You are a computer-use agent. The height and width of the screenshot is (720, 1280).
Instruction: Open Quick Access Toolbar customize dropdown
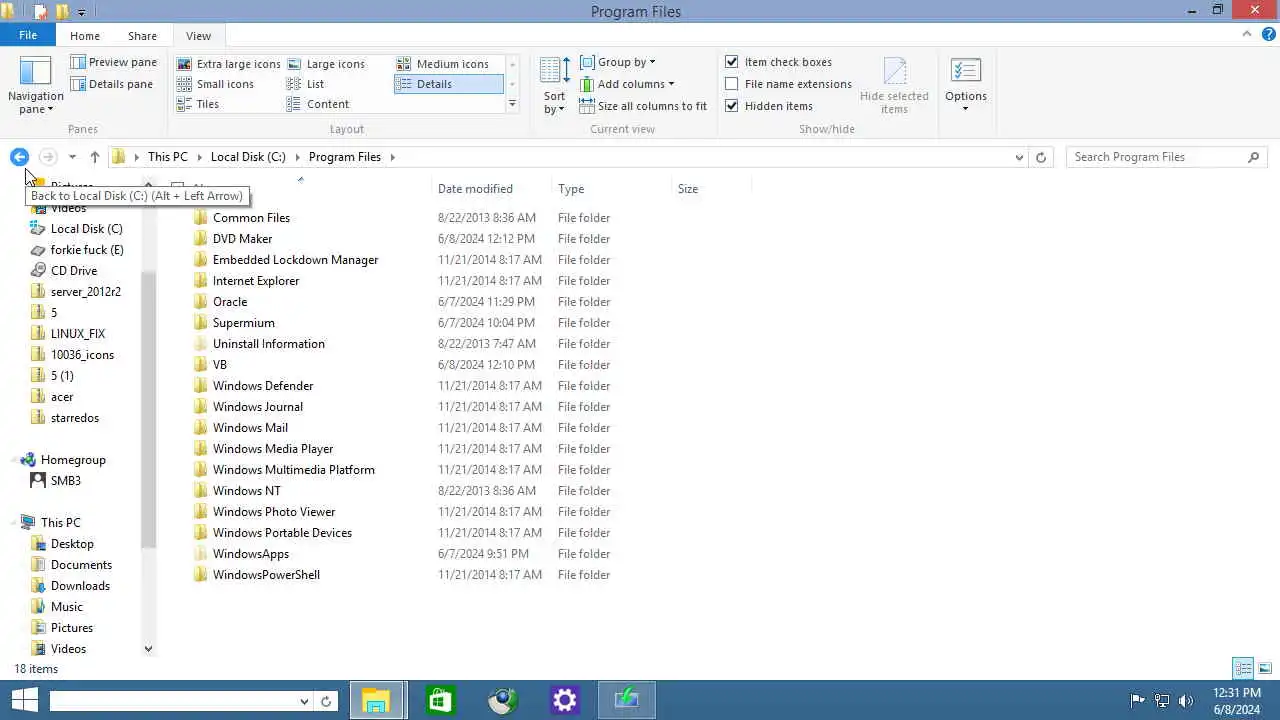pyautogui.click(x=82, y=12)
